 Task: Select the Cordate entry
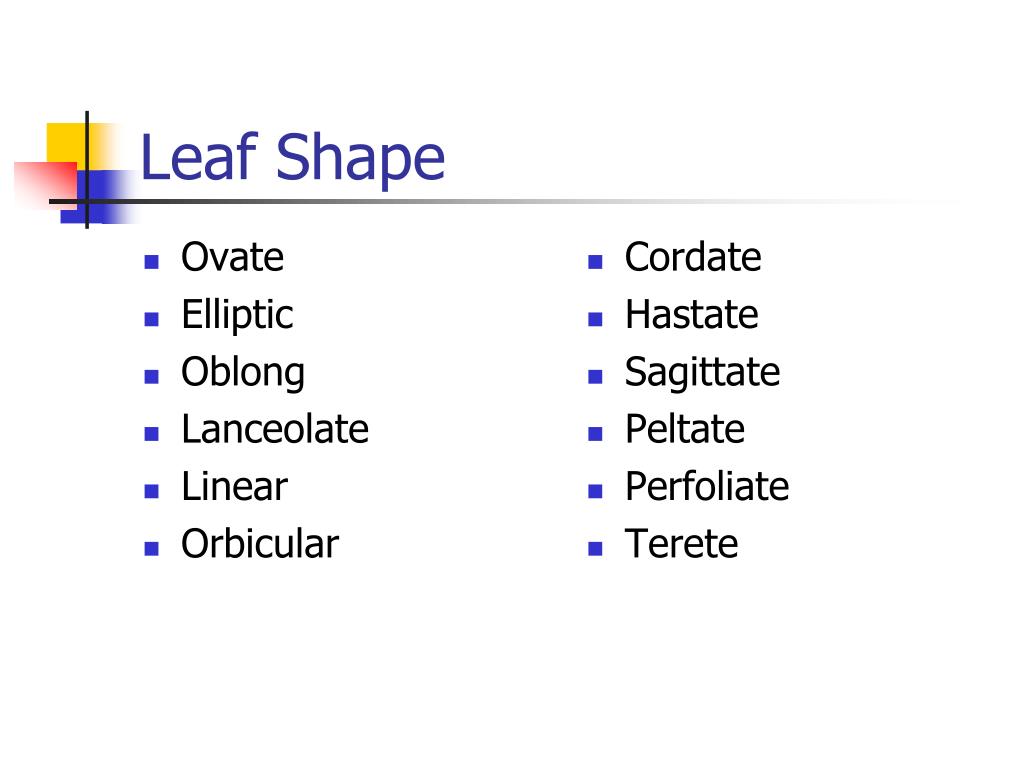[693, 257]
